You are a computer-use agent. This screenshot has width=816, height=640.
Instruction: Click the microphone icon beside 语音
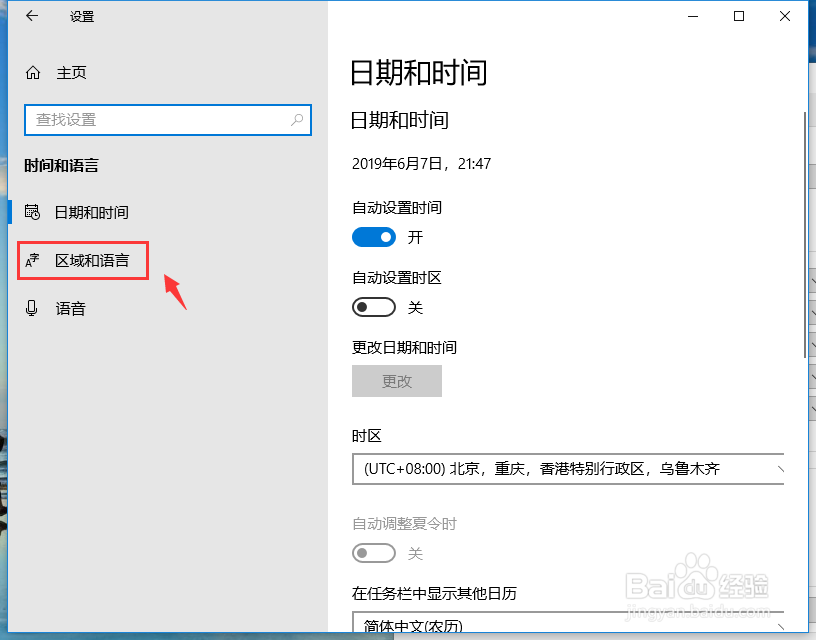[31, 308]
